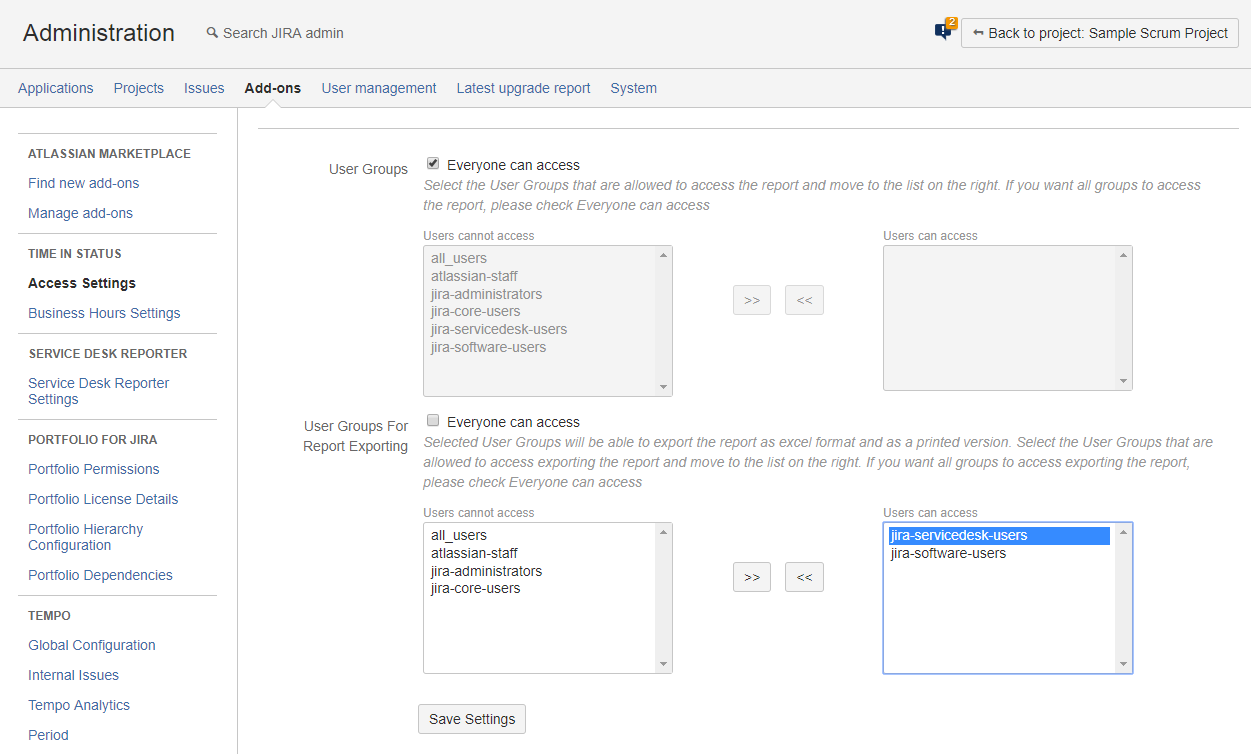
Task: Switch to the System tab
Action: coord(633,88)
